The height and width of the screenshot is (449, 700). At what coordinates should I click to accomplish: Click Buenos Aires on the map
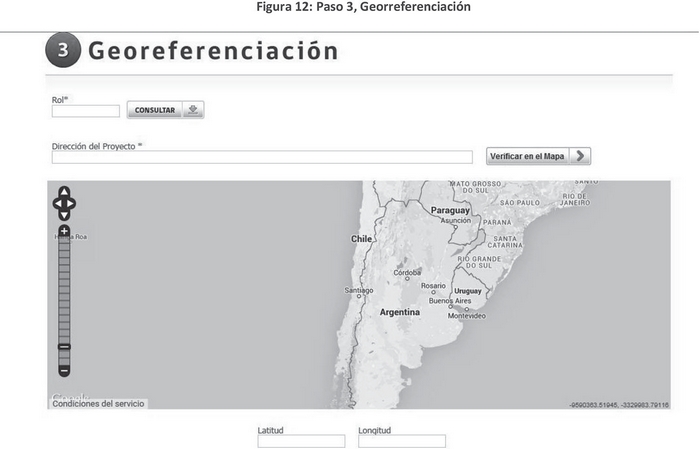click(x=449, y=301)
